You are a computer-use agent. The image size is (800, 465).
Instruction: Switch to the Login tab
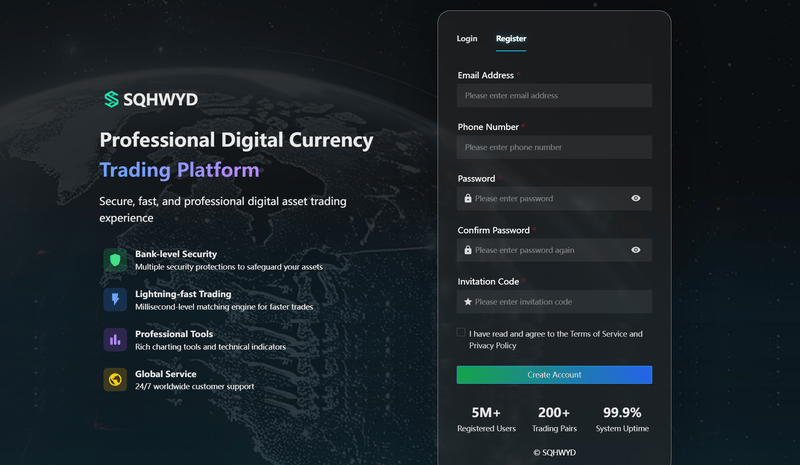coord(467,39)
